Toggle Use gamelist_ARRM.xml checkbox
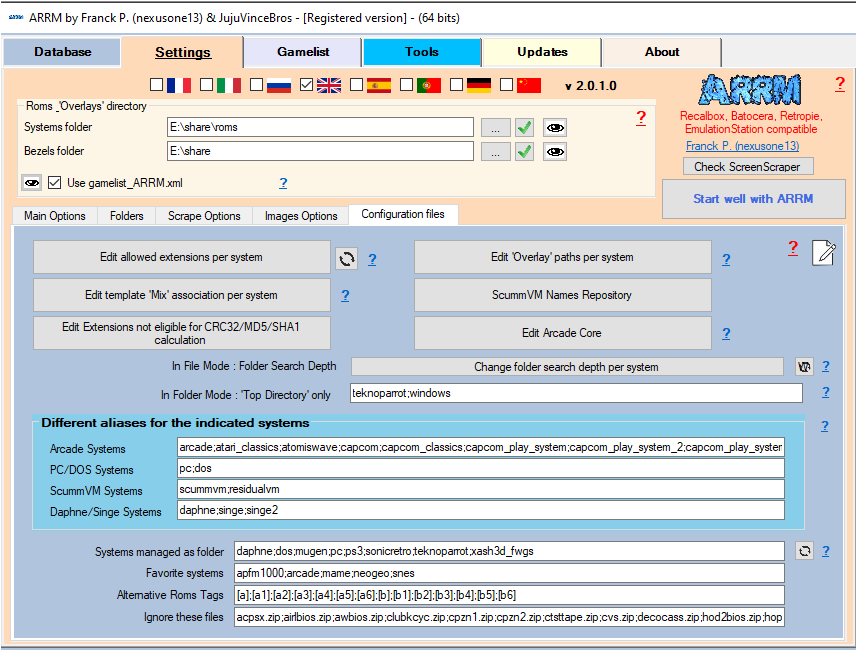The width and height of the screenshot is (857, 651). [x=55, y=183]
